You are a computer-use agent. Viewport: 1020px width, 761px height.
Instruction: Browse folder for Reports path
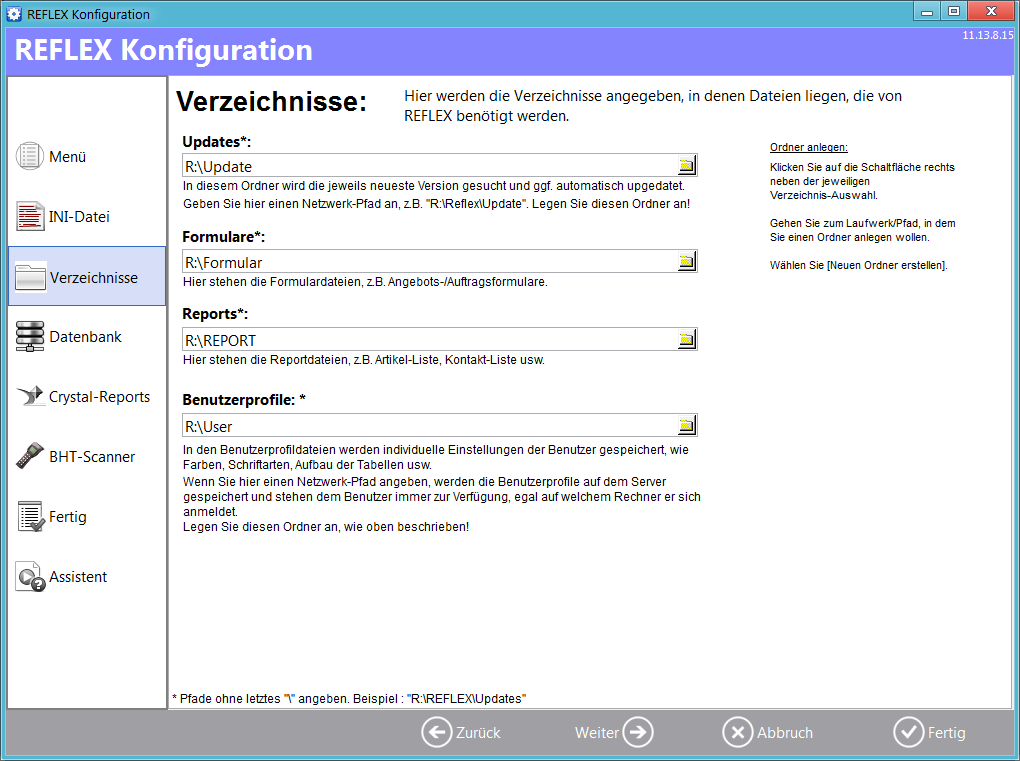pyautogui.click(x=686, y=340)
